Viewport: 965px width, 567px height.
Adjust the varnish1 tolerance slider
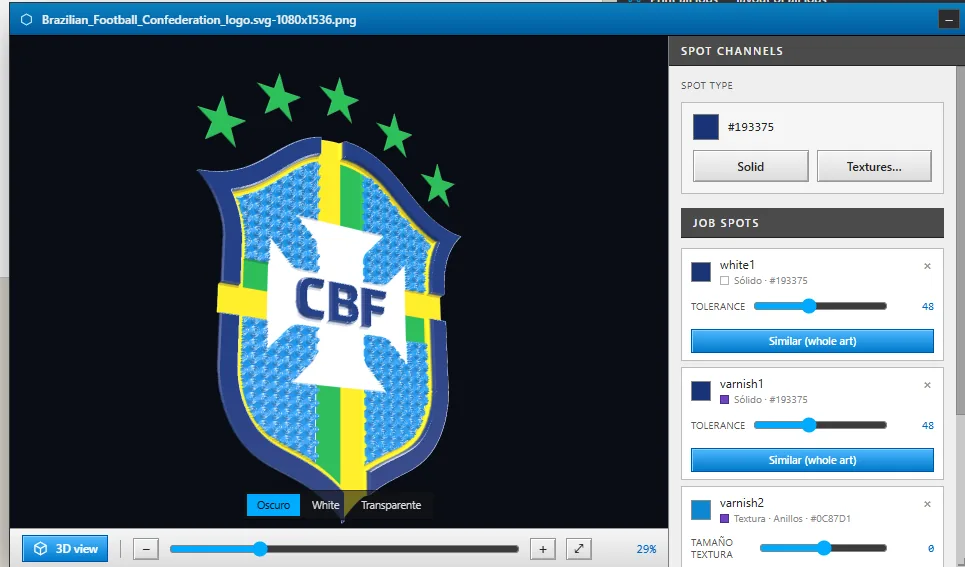click(x=820, y=425)
